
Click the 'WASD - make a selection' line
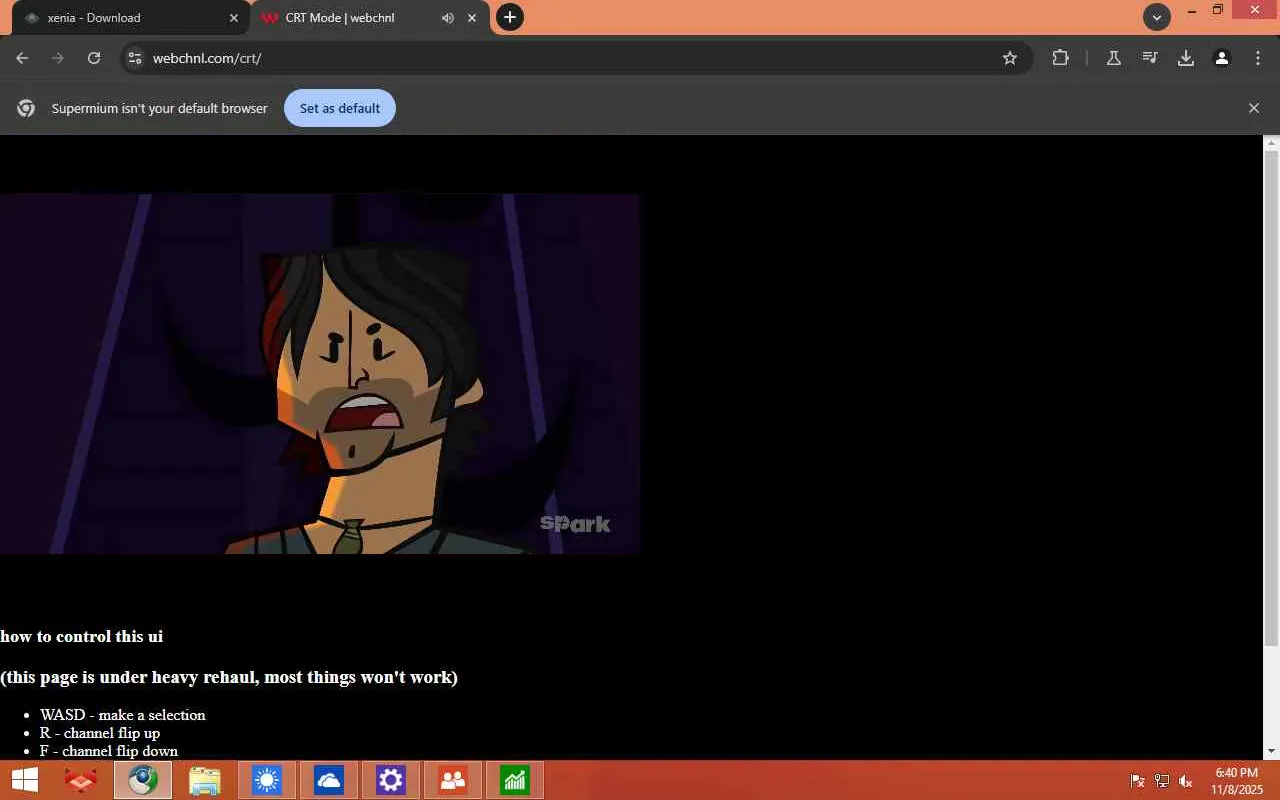point(123,715)
